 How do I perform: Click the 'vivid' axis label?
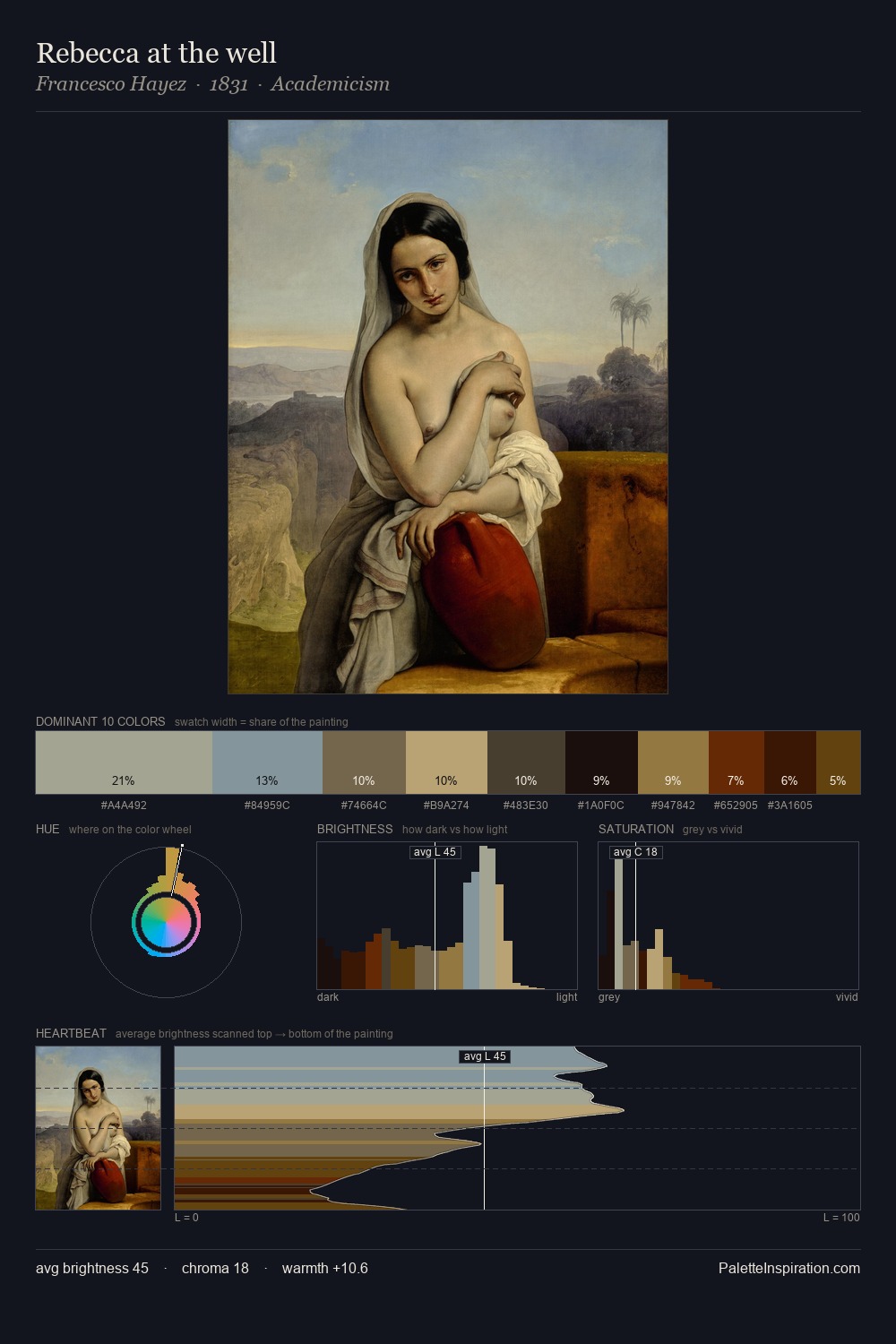847,997
